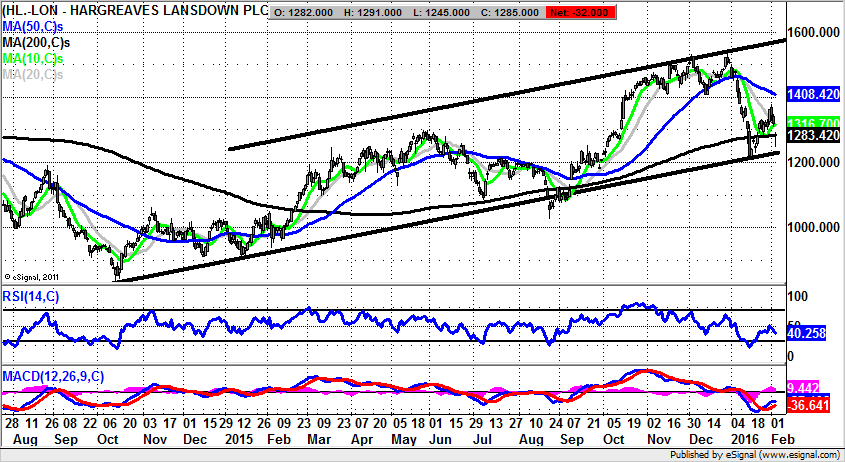Screen dimensions: 845x462
Task: Click the red MACD value tag -36.641
Action: click(807, 405)
